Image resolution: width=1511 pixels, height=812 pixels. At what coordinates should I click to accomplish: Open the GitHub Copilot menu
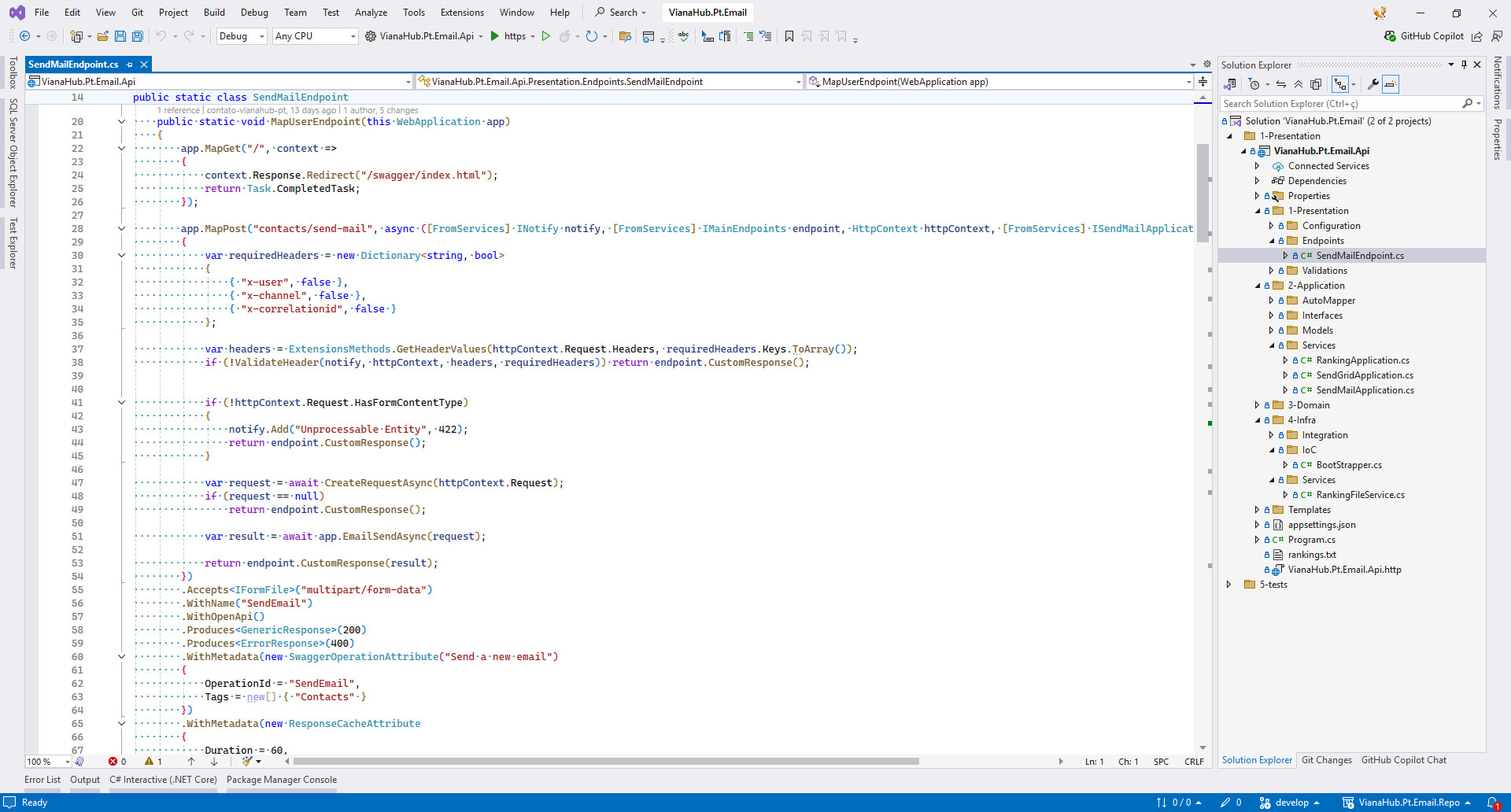[x=1424, y=36]
